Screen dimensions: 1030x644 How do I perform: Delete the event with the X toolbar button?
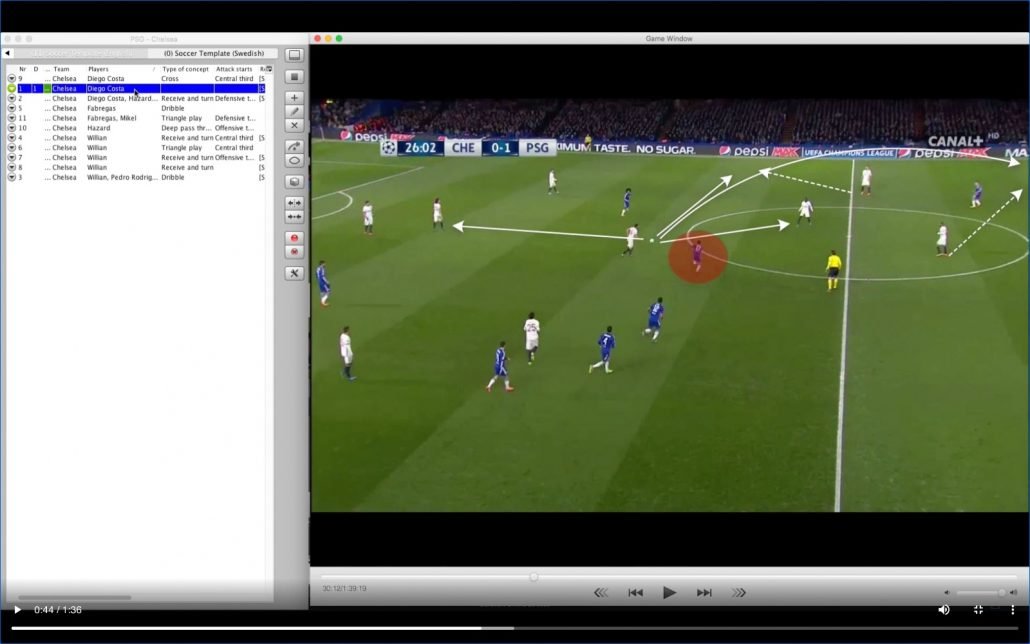click(x=294, y=125)
